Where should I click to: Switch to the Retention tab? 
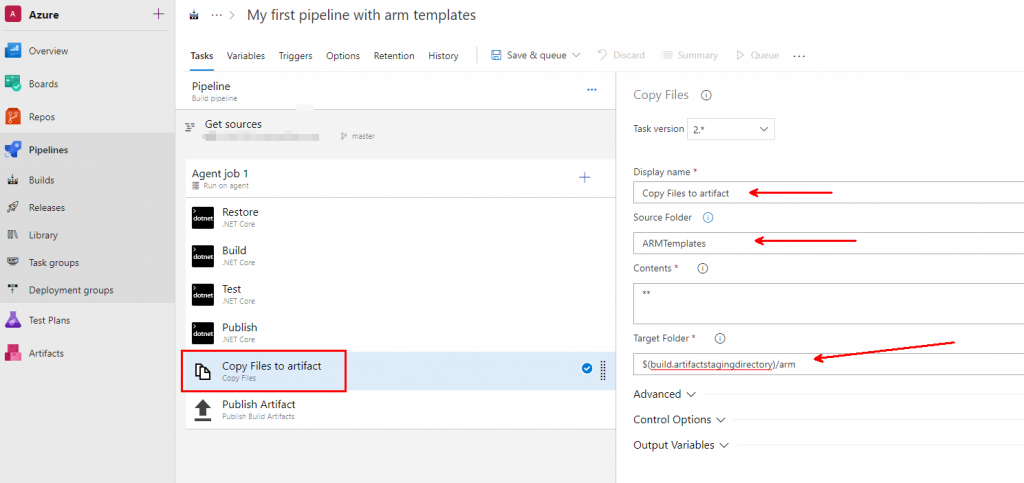tap(394, 55)
